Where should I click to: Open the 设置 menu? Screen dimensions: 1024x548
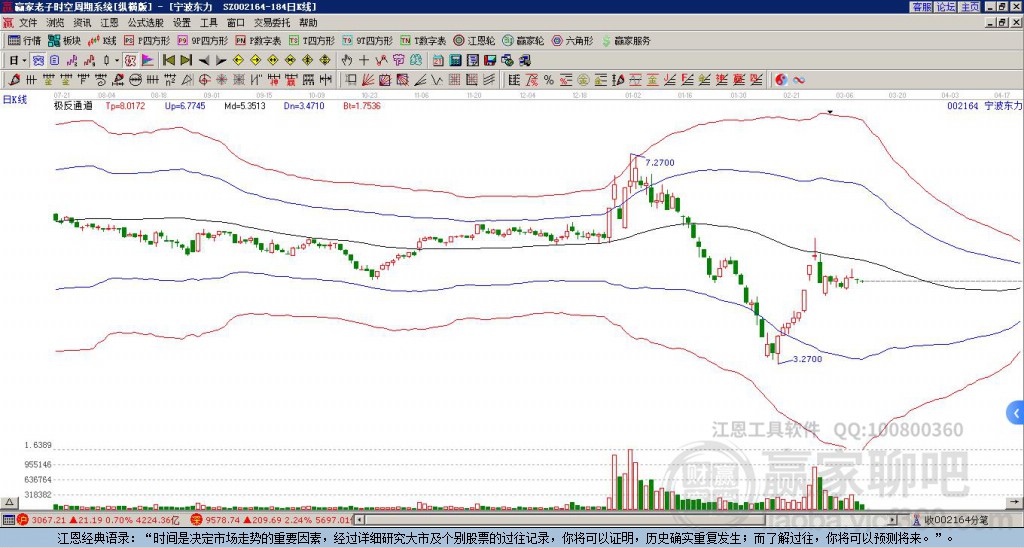[182, 23]
